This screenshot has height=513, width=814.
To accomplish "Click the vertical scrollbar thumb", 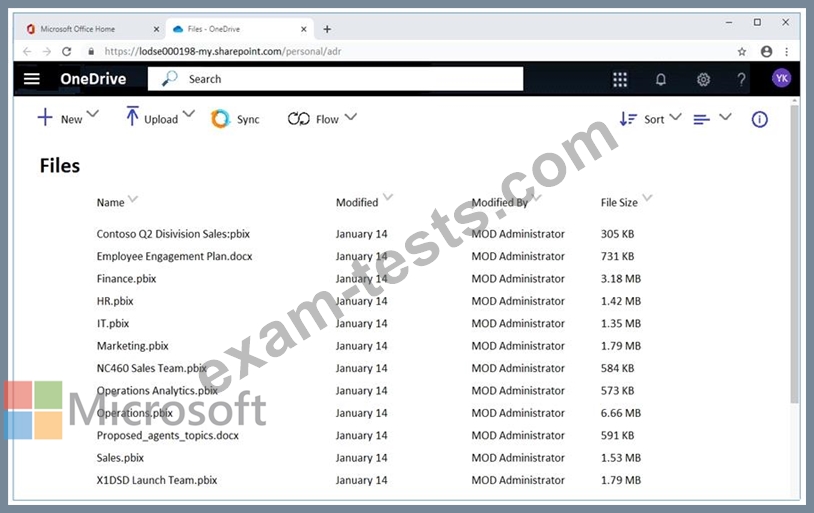I will tap(794, 254).
